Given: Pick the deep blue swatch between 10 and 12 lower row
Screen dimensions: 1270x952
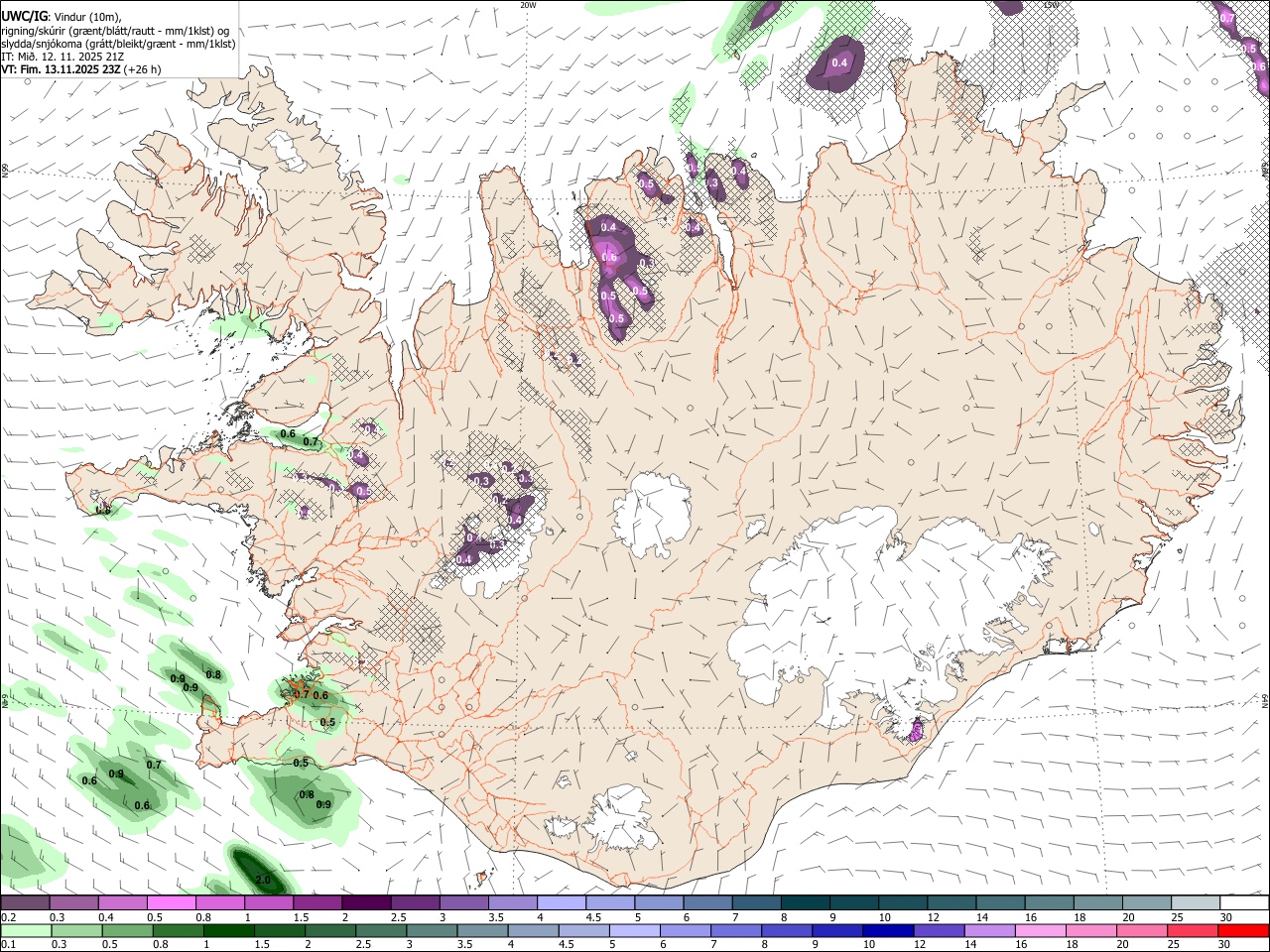Looking at the screenshot, I should tap(887, 930).
